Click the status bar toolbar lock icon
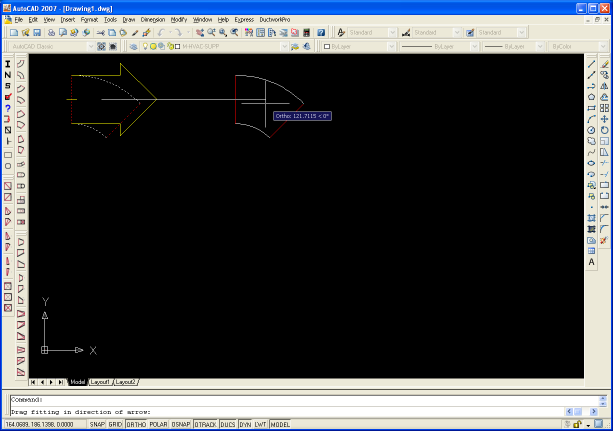This screenshot has width=613, height=431. [x=578, y=424]
